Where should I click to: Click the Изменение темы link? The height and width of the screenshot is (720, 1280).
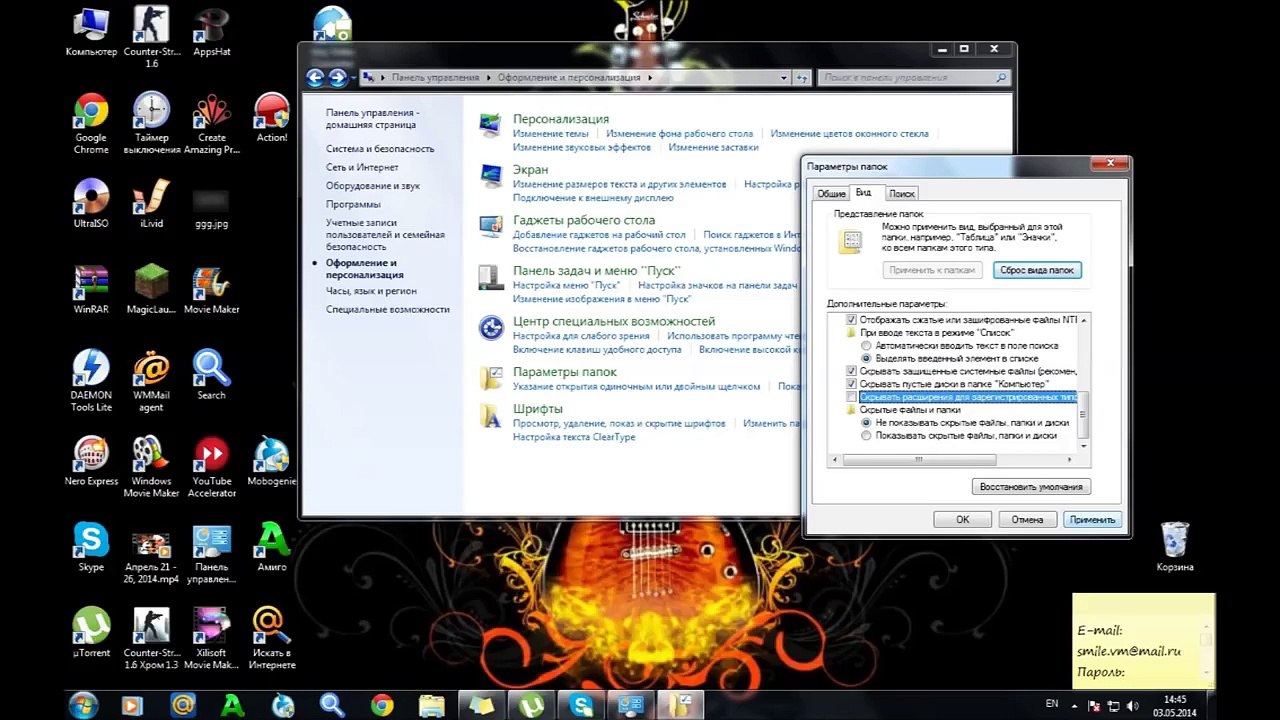pyautogui.click(x=550, y=133)
